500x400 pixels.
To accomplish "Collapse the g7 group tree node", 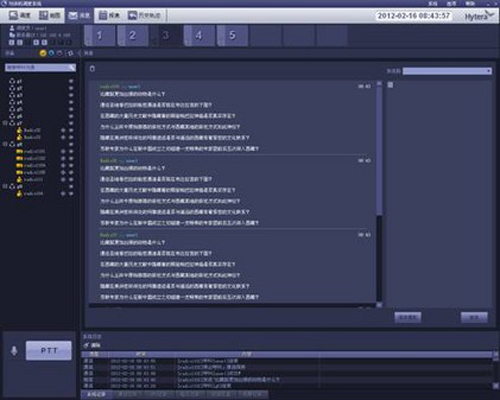I will [x=5, y=123].
